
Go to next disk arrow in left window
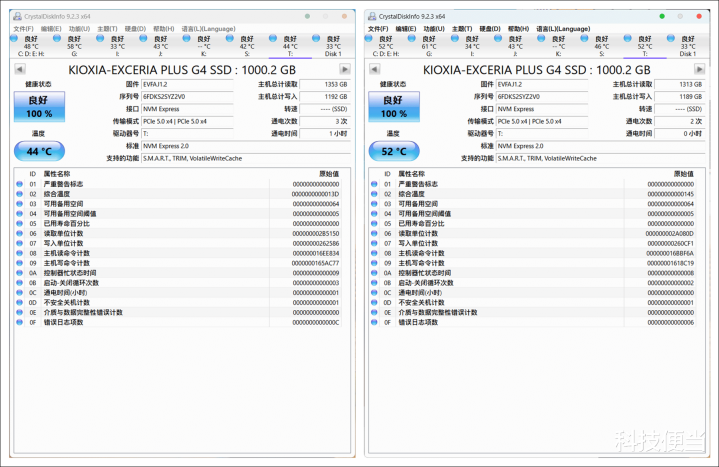(x=345, y=69)
